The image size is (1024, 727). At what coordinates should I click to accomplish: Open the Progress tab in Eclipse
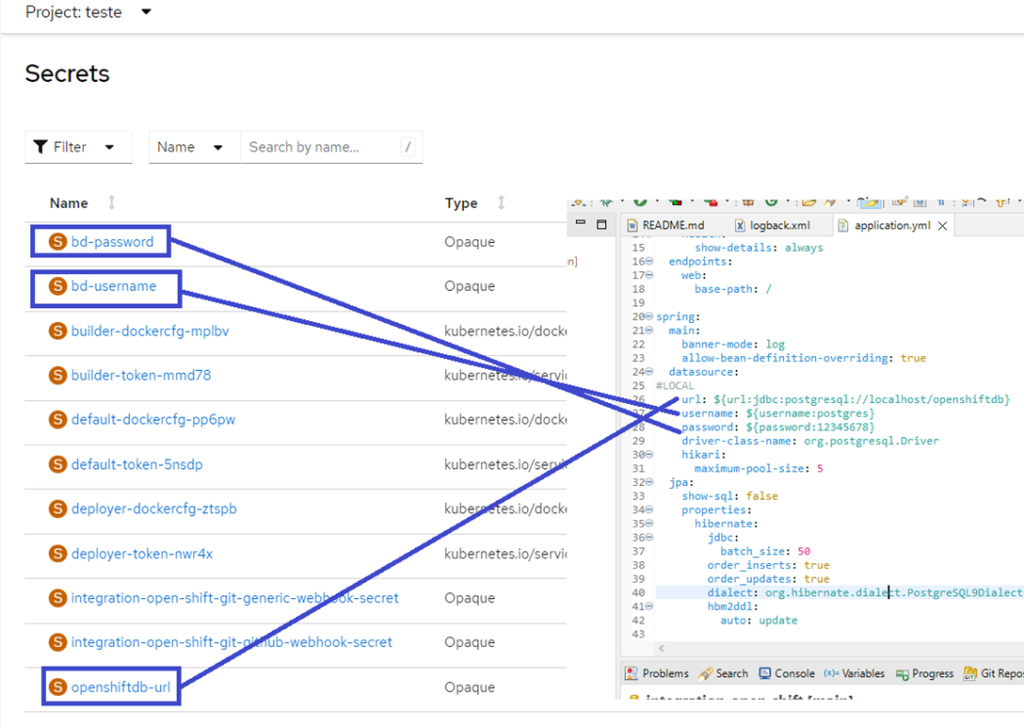[x=925, y=673]
